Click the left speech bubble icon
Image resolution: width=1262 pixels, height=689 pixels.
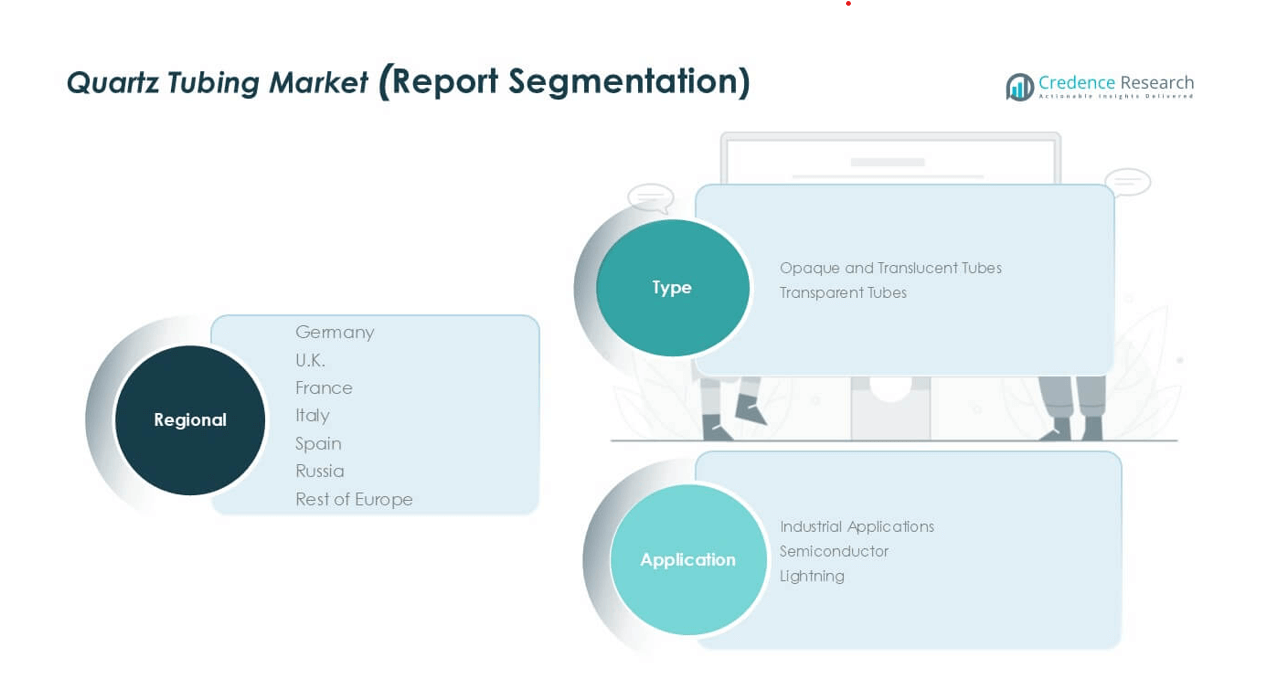point(650,197)
